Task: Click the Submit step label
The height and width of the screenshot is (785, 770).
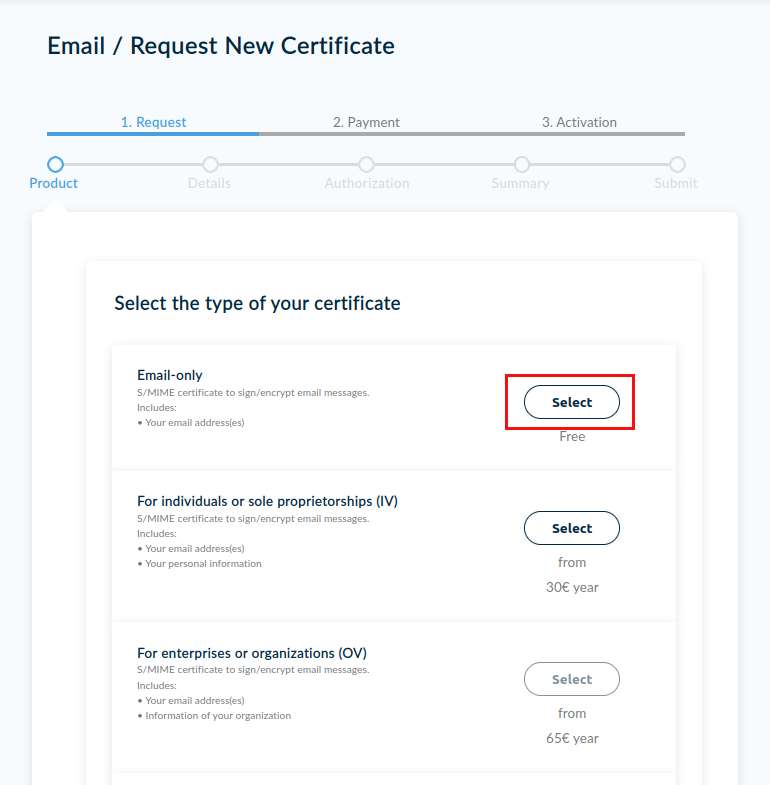Action: coord(676,183)
